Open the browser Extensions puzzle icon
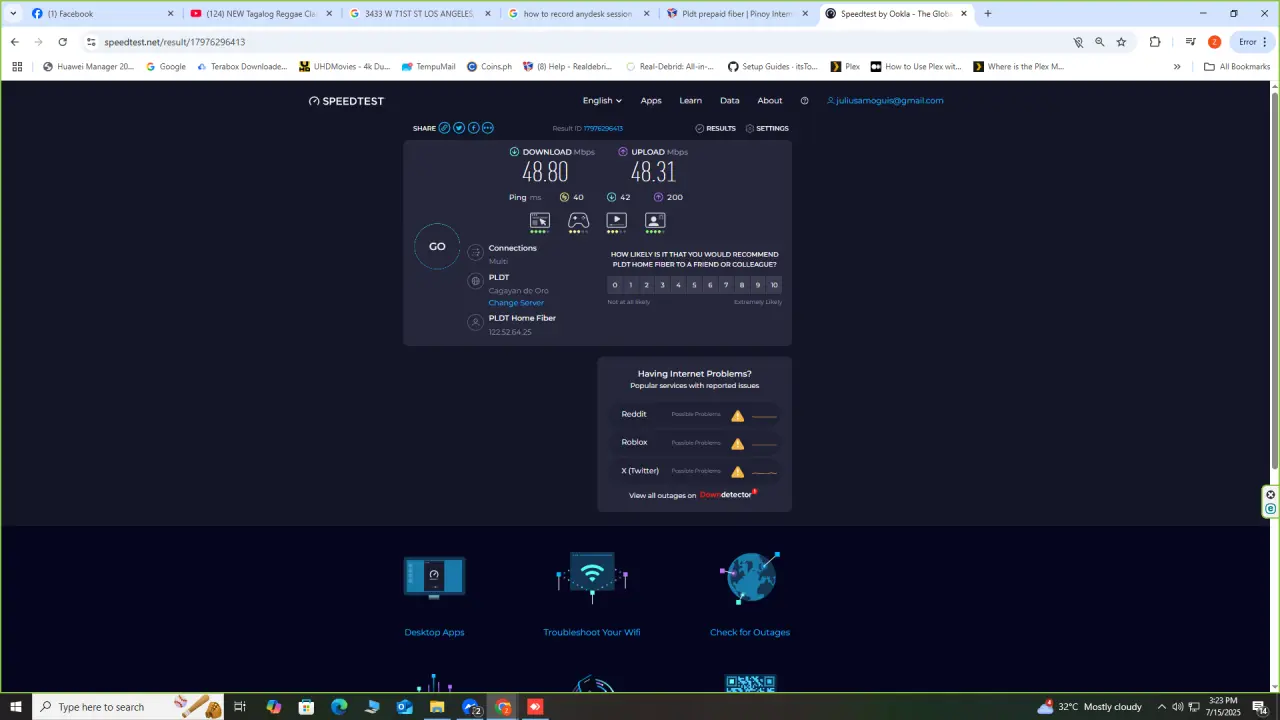1280x720 pixels. click(x=1155, y=42)
